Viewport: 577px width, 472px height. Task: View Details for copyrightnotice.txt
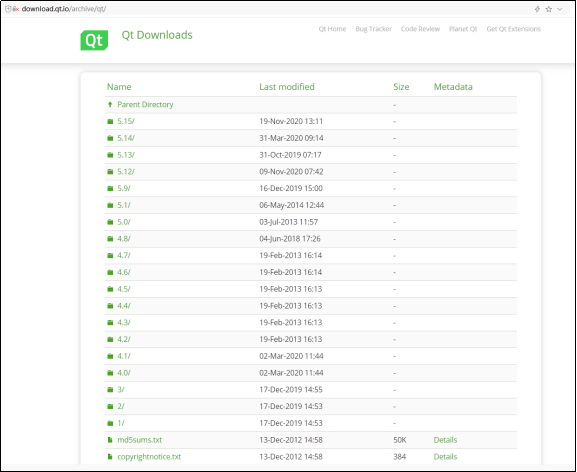coord(445,457)
